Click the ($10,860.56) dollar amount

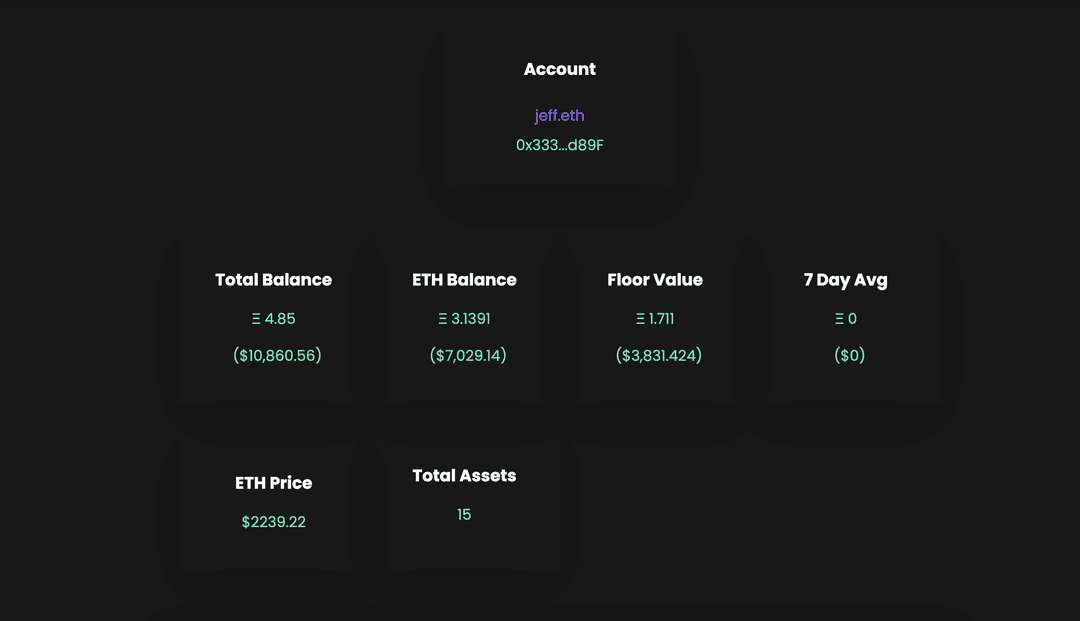click(x=277, y=355)
